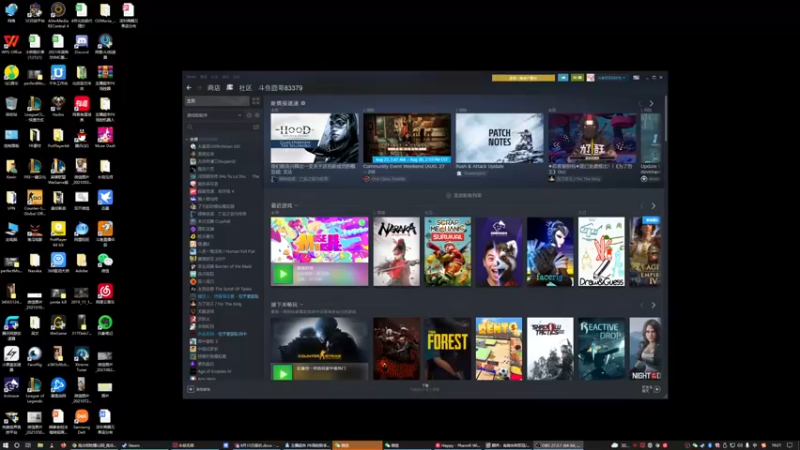
Task: Open The Forest game cover
Action: pyautogui.click(x=448, y=349)
